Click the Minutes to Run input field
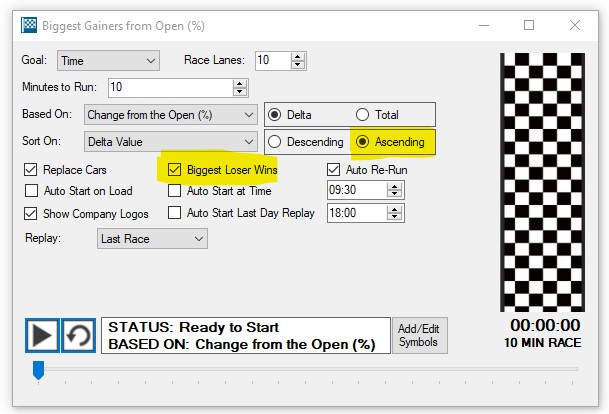This screenshot has width=609, height=414. 168,88
